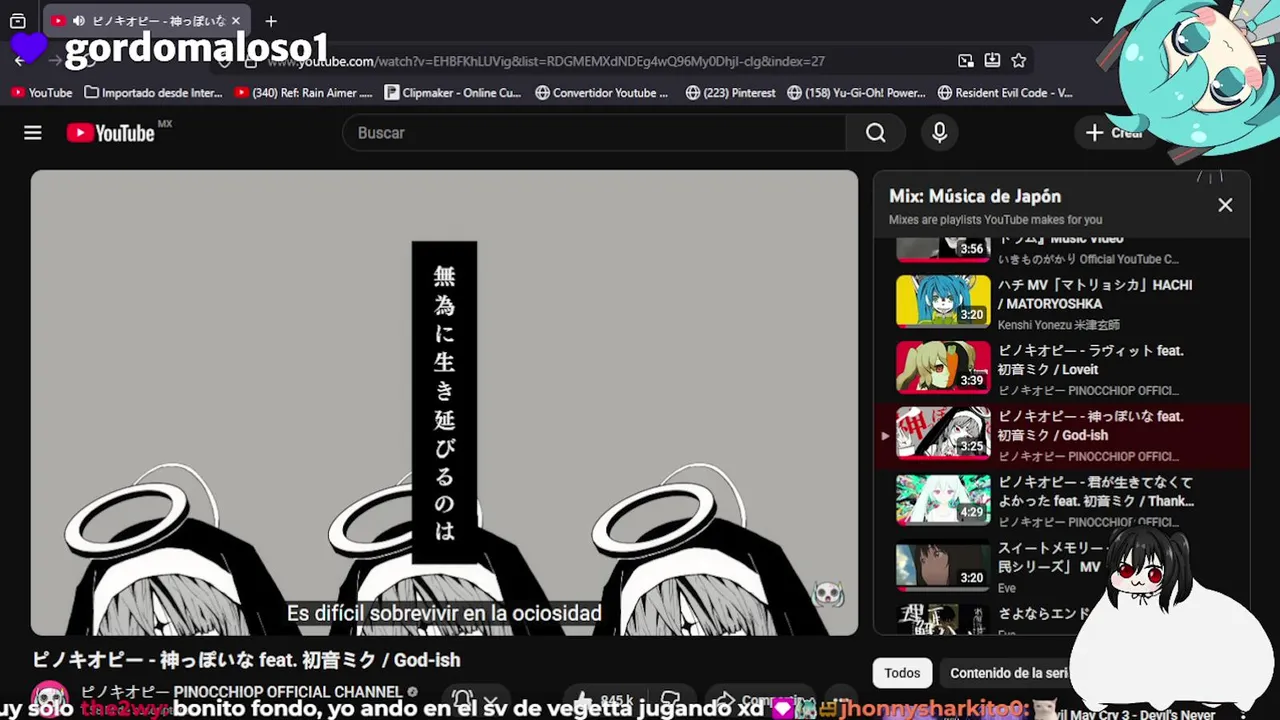Image resolution: width=1280 pixels, height=720 pixels.
Task: Open the YouTube guide hamburger menu
Action: click(x=33, y=133)
